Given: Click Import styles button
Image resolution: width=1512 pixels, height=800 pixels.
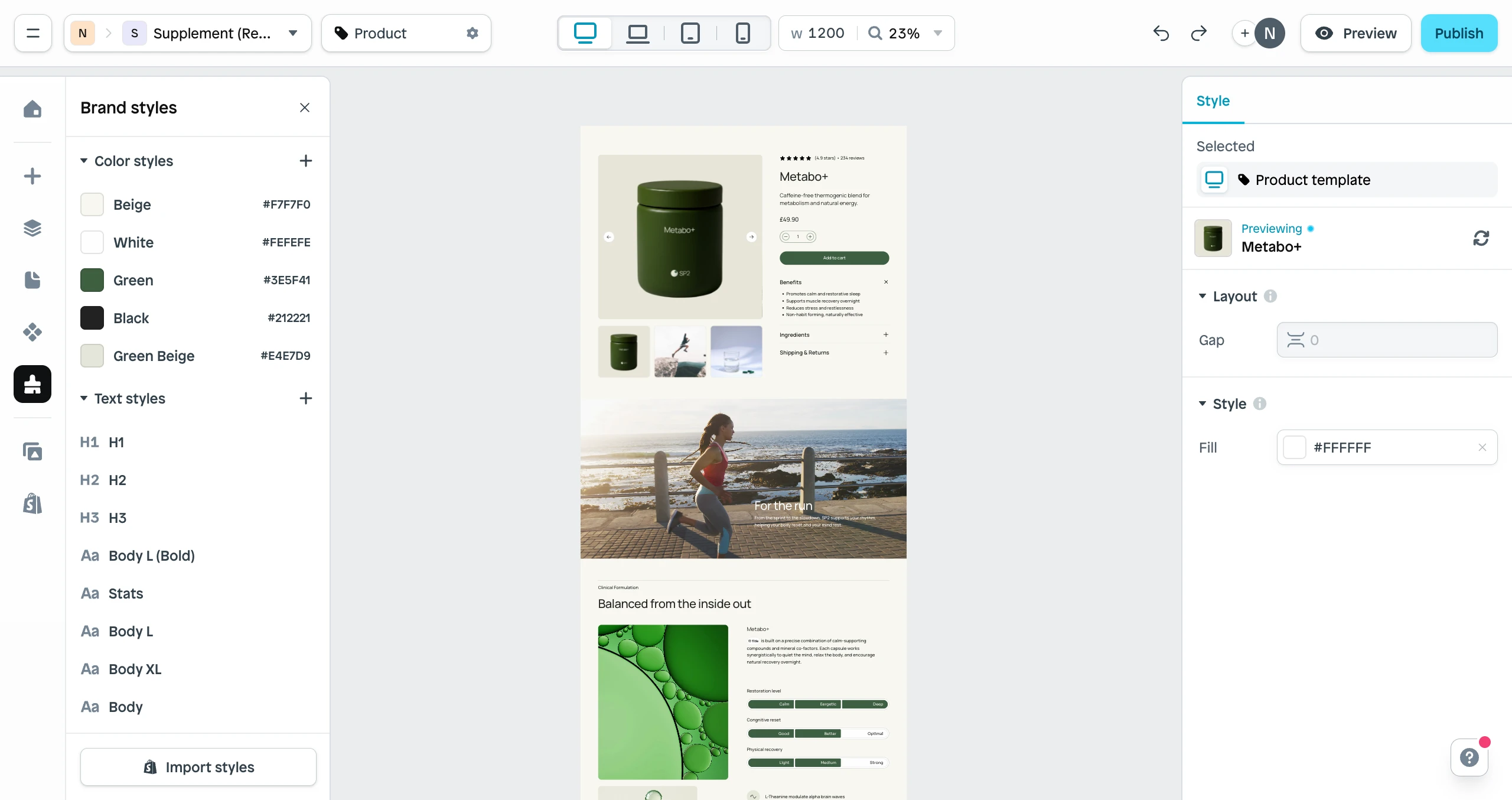Looking at the screenshot, I should pyautogui.click(x=198, y=767).
